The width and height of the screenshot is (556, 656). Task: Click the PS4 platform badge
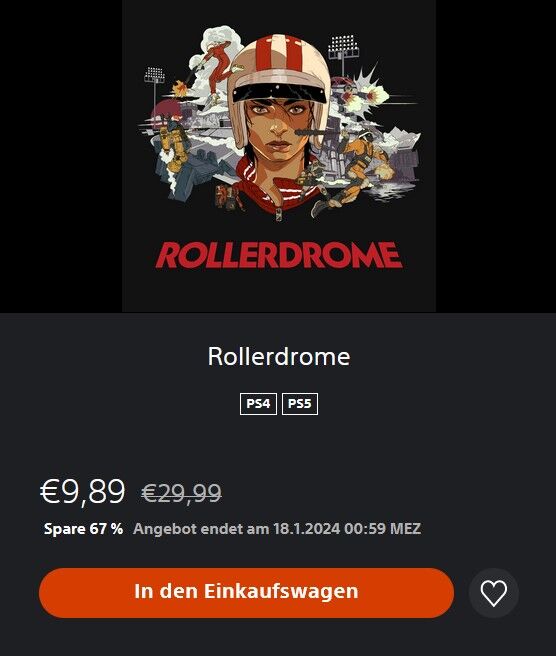(x=258, y=404)
